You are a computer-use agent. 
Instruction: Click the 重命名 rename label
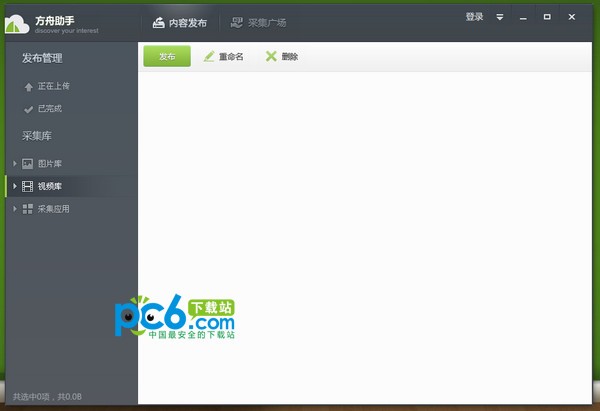(x=231, y=57)
